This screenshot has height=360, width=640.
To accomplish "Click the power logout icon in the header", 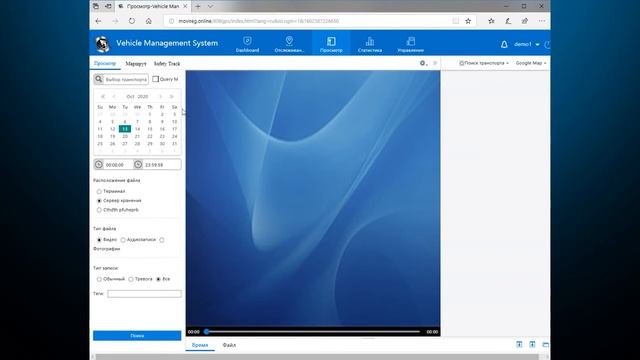I will point(547,44).
